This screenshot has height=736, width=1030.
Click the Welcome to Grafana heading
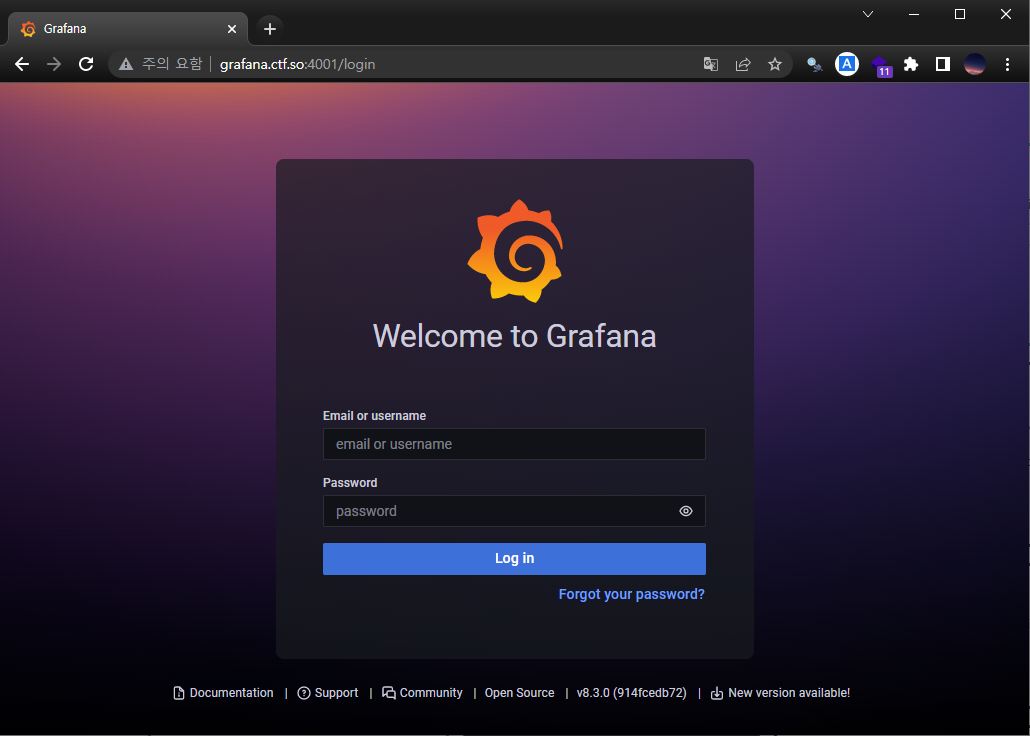tap(515, 336)
